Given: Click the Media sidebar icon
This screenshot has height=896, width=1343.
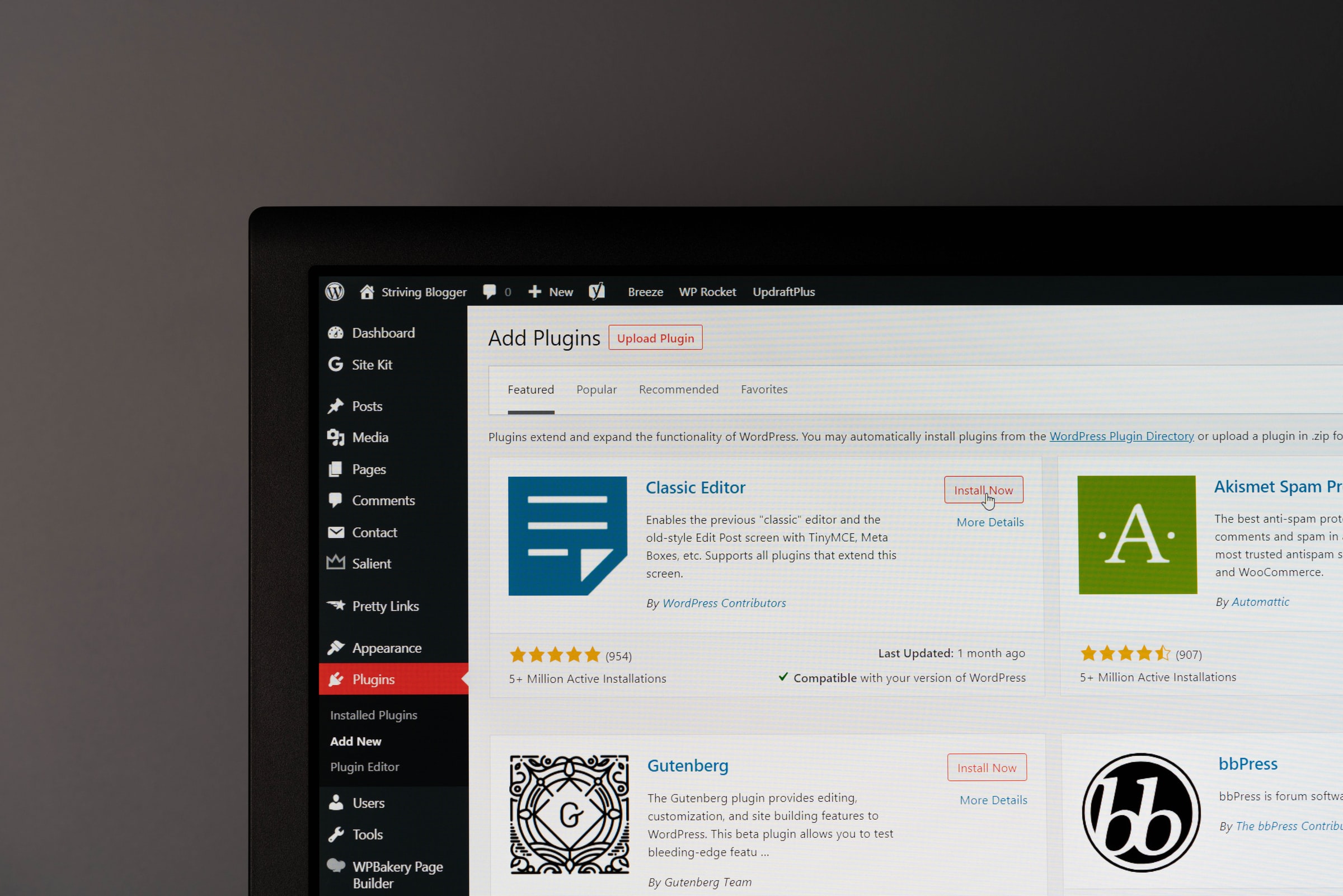Looking at the screenshot, I should coord(336,437).
